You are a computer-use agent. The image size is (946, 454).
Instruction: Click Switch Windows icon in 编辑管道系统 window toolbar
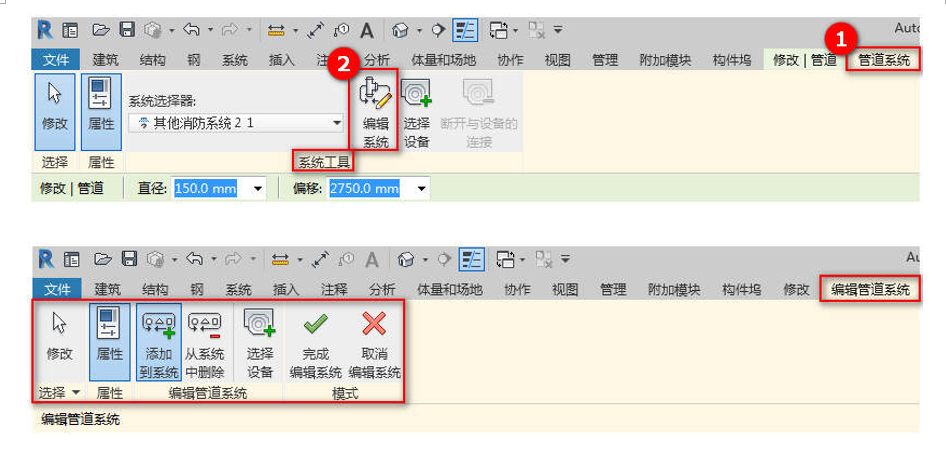click(505, 259)
